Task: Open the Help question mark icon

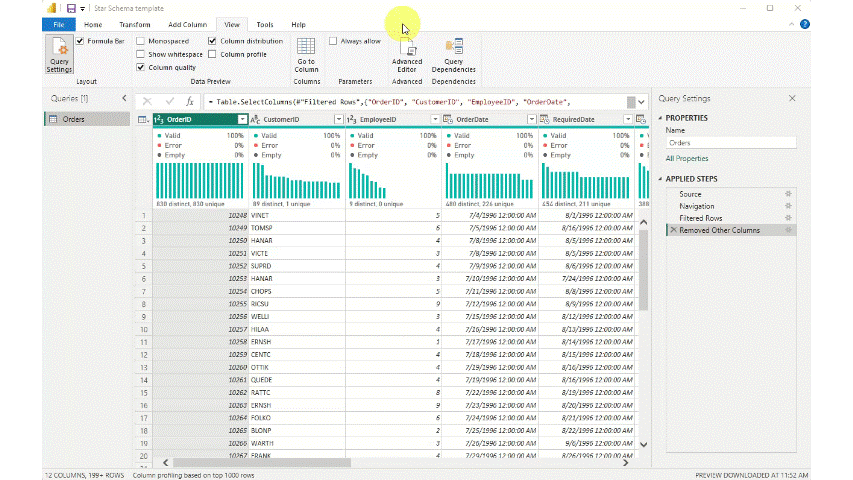Action: (x=804, y=24)
